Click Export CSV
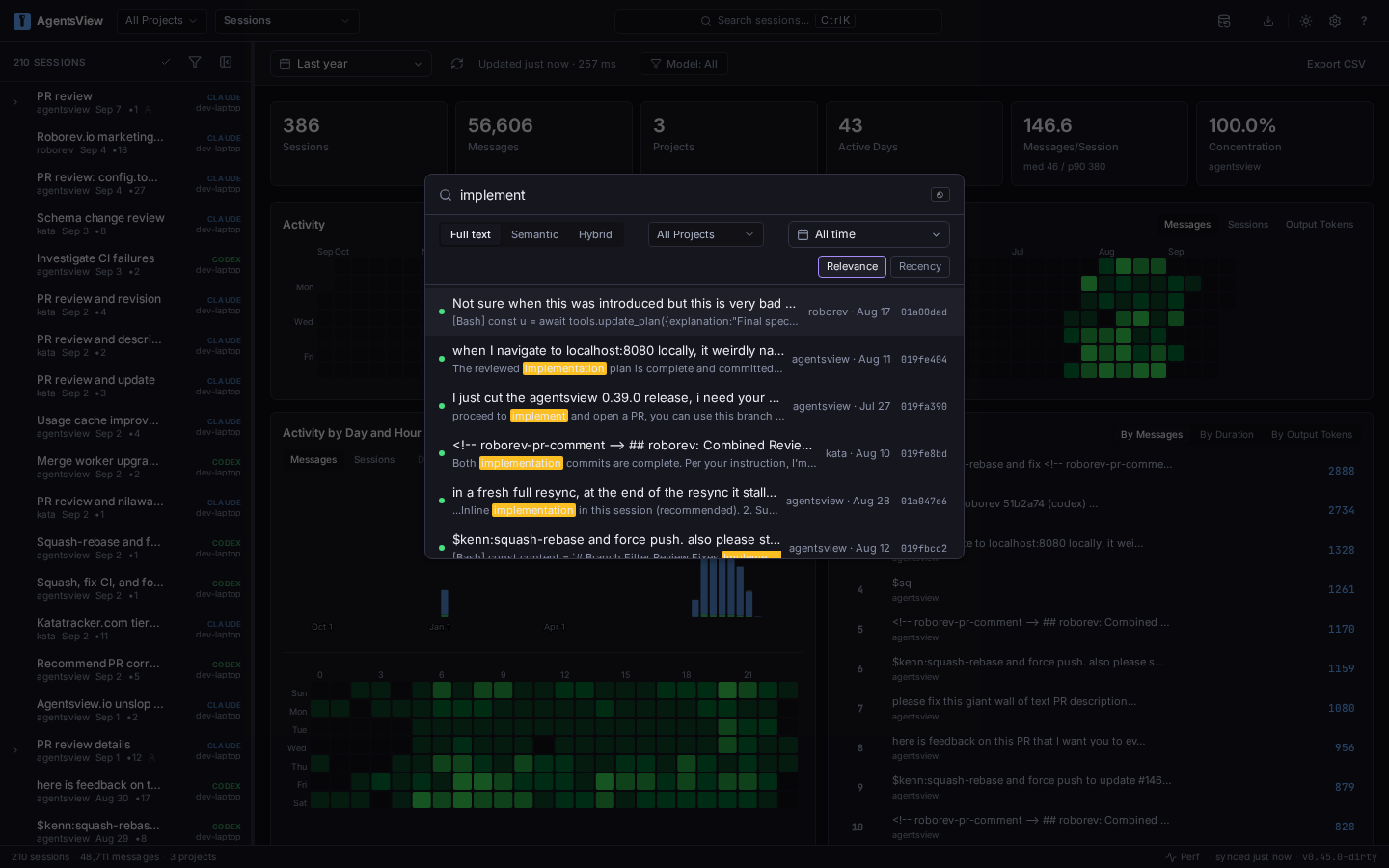The width and height of the screenshot is (1389, 868). [1336, 64]
